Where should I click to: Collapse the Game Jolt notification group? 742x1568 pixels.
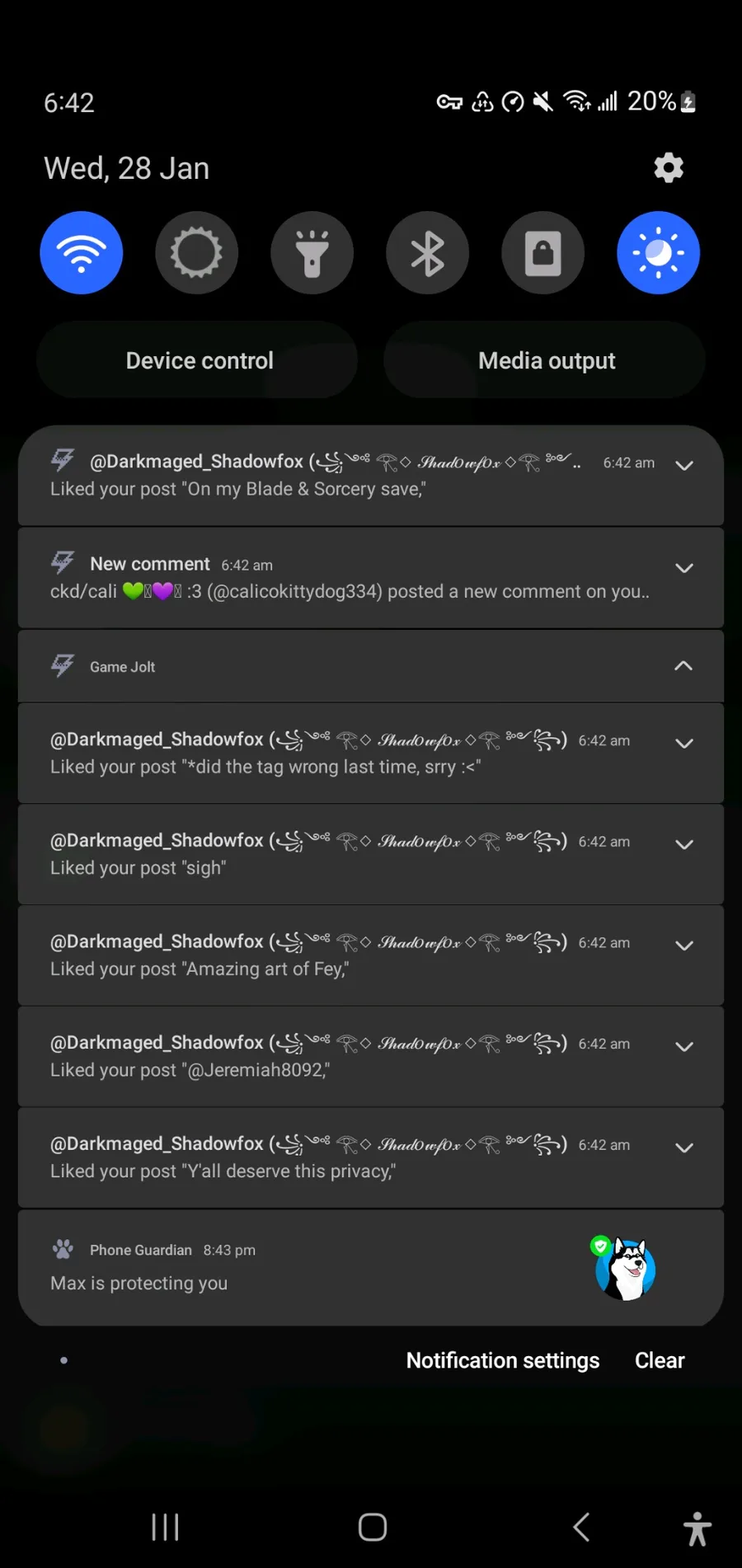[683, 666]
